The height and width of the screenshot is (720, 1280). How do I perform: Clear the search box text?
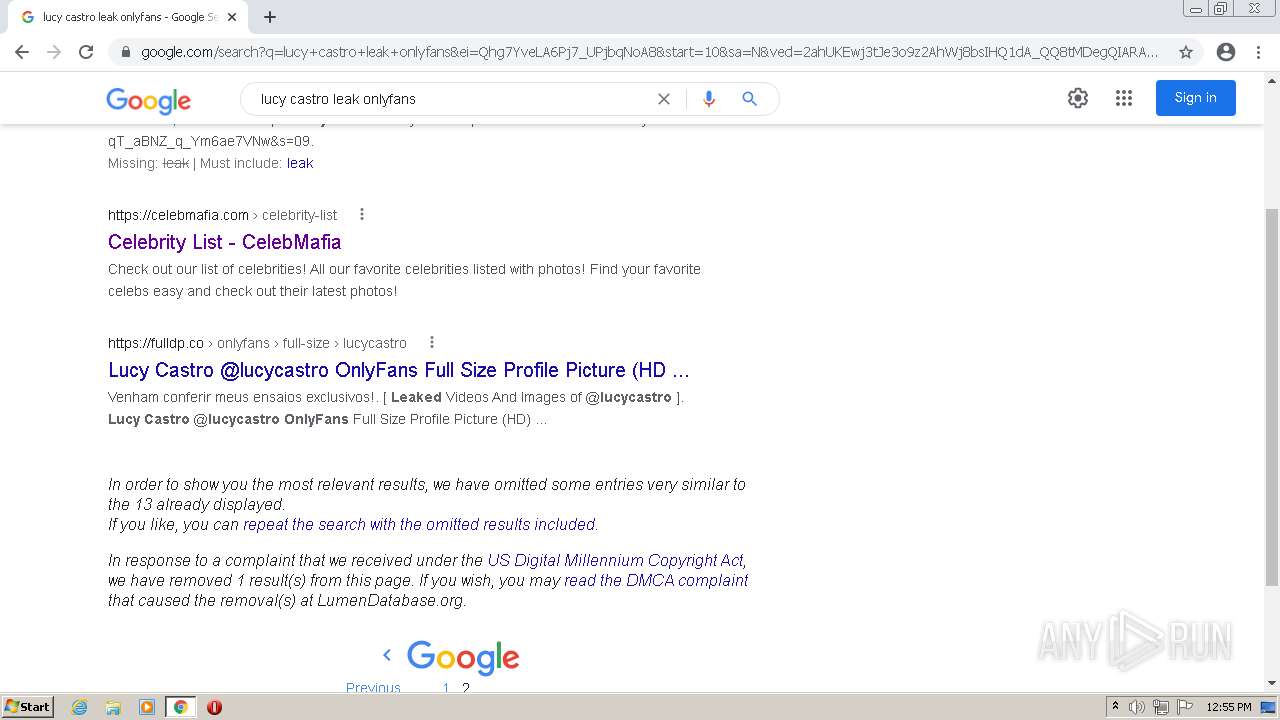pos(664,99)
